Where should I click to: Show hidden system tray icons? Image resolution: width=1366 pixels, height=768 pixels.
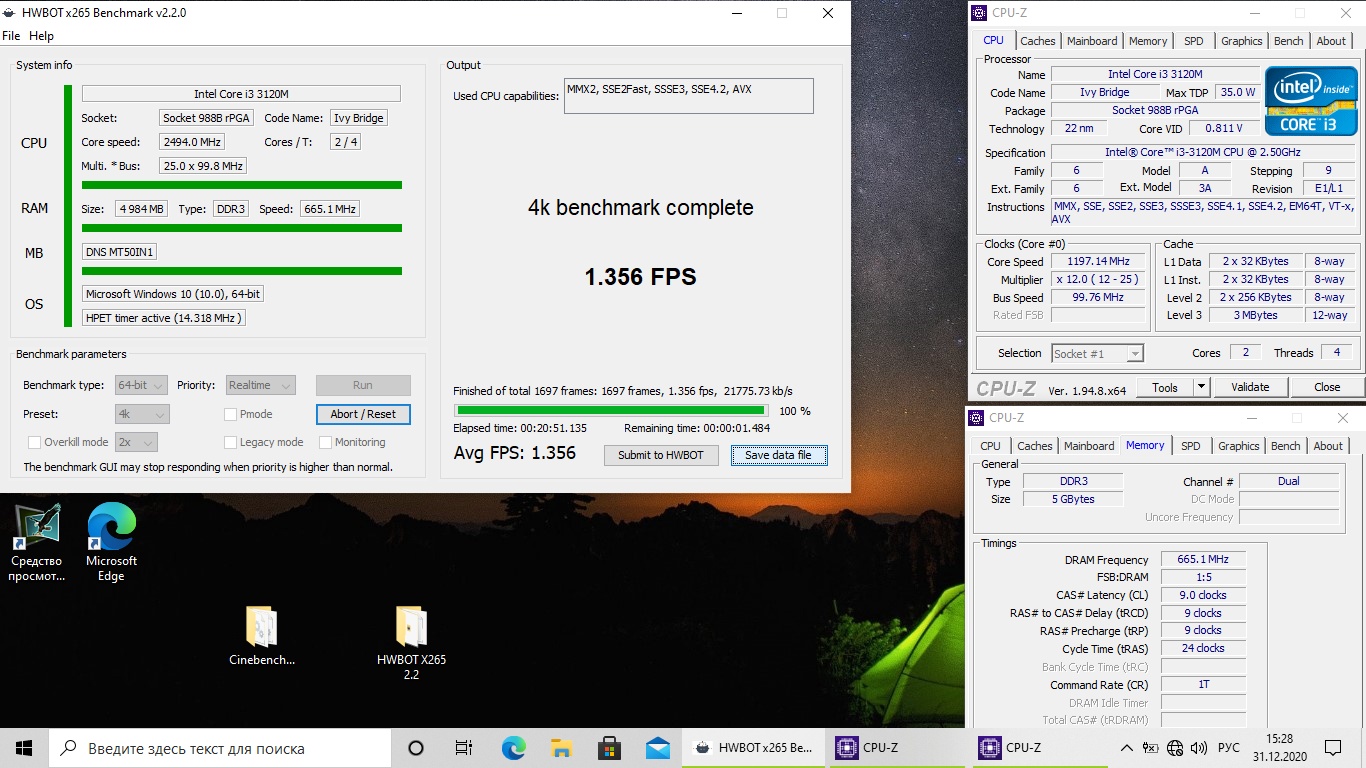coord(1127,748)
